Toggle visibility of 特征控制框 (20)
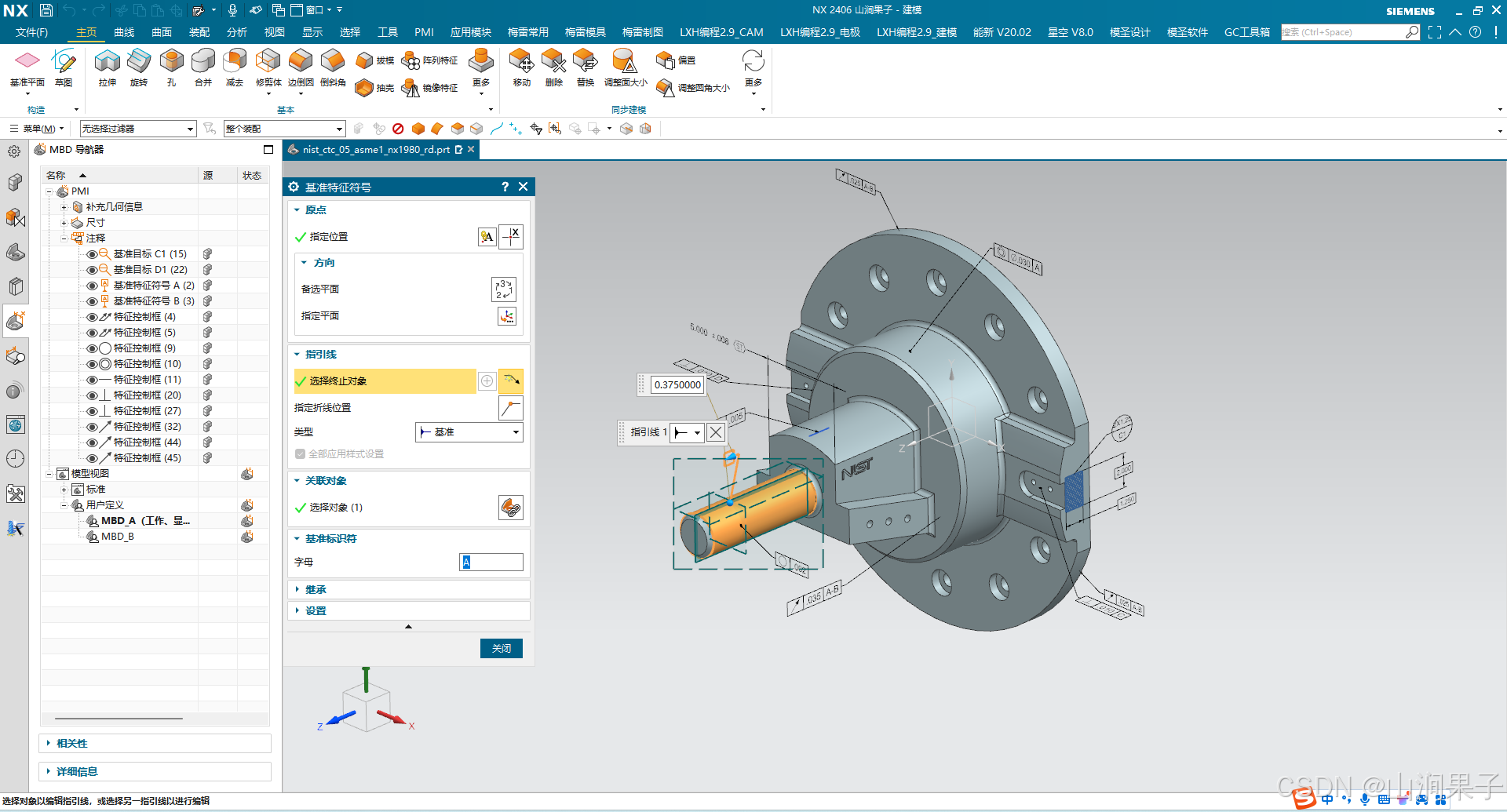This screenshot has width=1507, height=812. pos(92,395)
